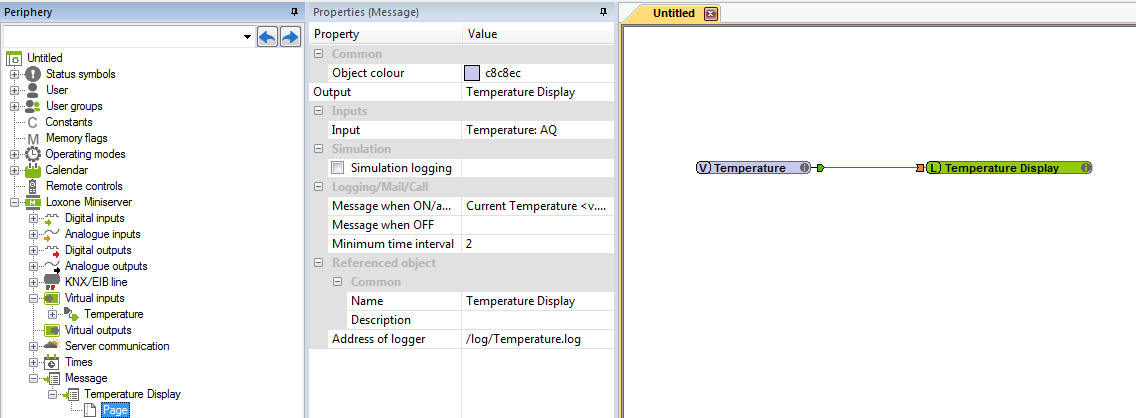Click the back navigation arrow in Periphery
This screenshot has height=418, width=1136.
pos(267,36)
